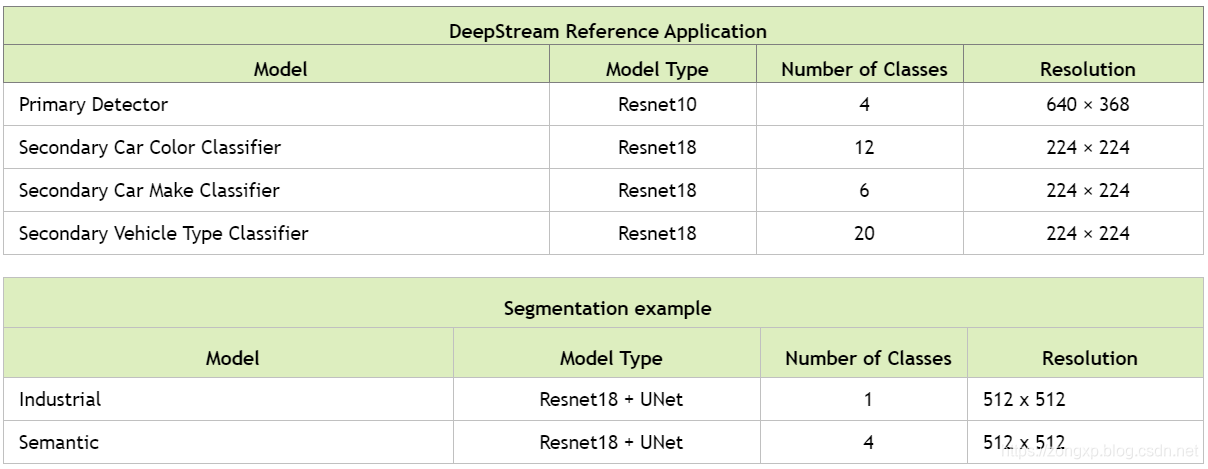
Task: Click "Number of Classes" header in the DeepStream table
Action: (864, 69)
